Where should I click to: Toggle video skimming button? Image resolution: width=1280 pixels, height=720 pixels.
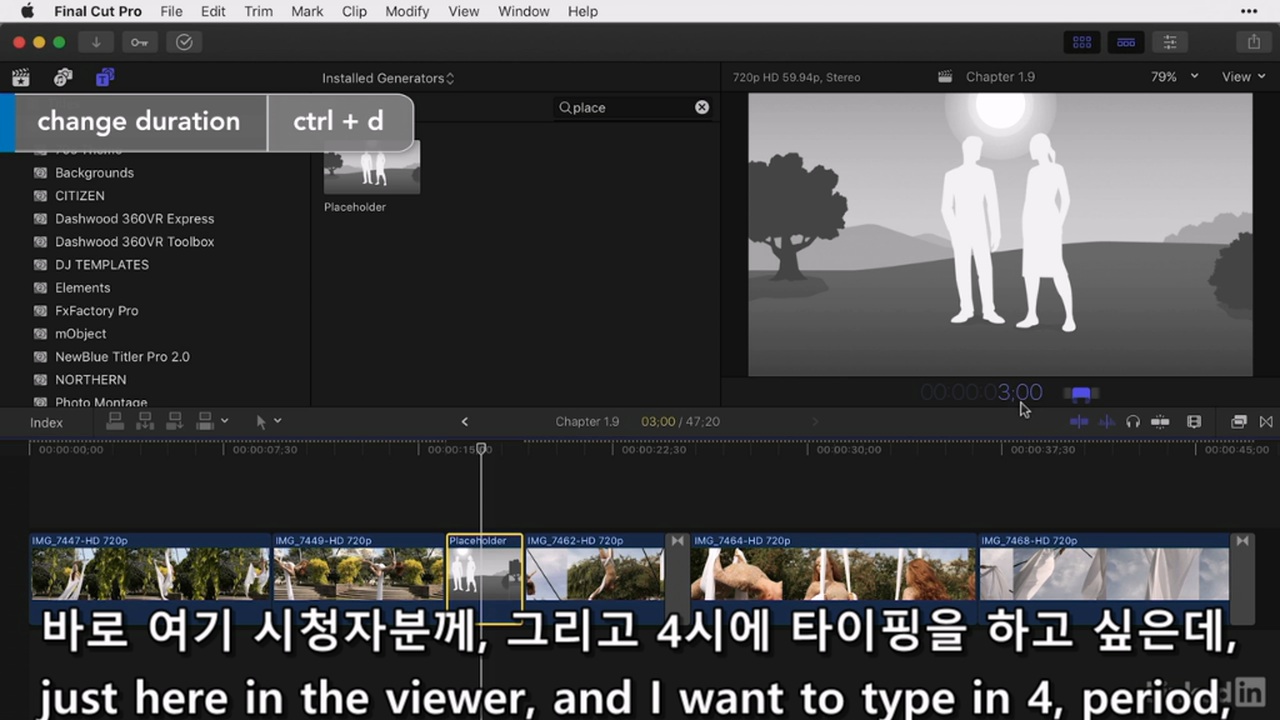pyautogui.click(x=1079, y=422)
